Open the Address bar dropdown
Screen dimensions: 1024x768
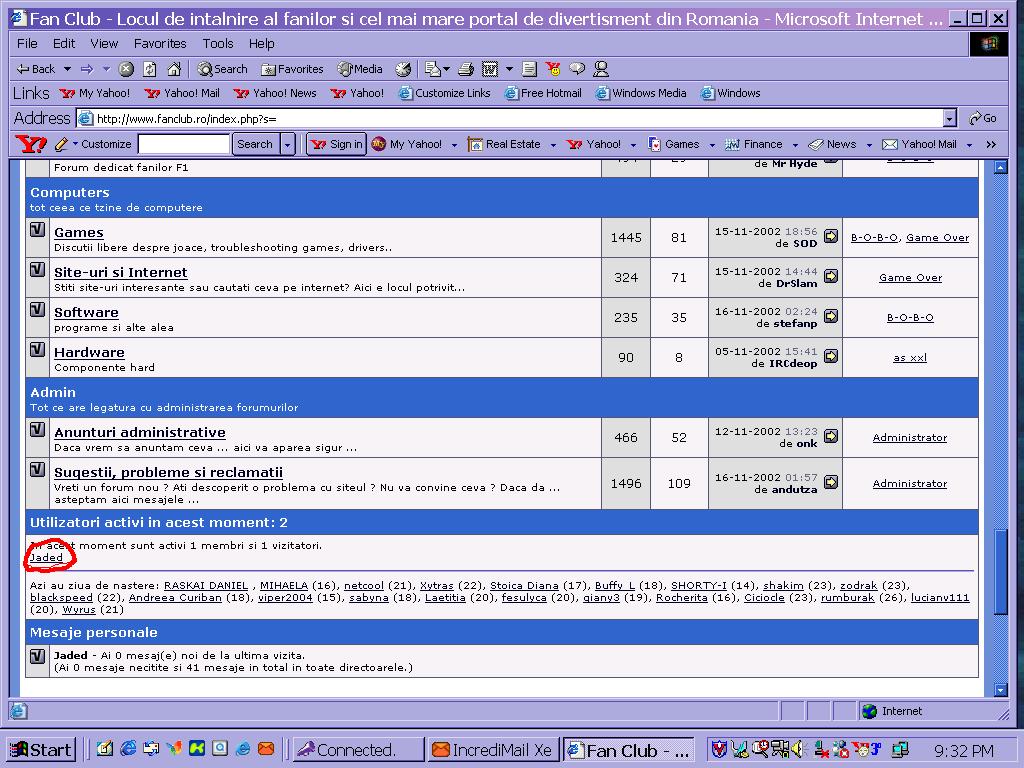tap(950, 118)
